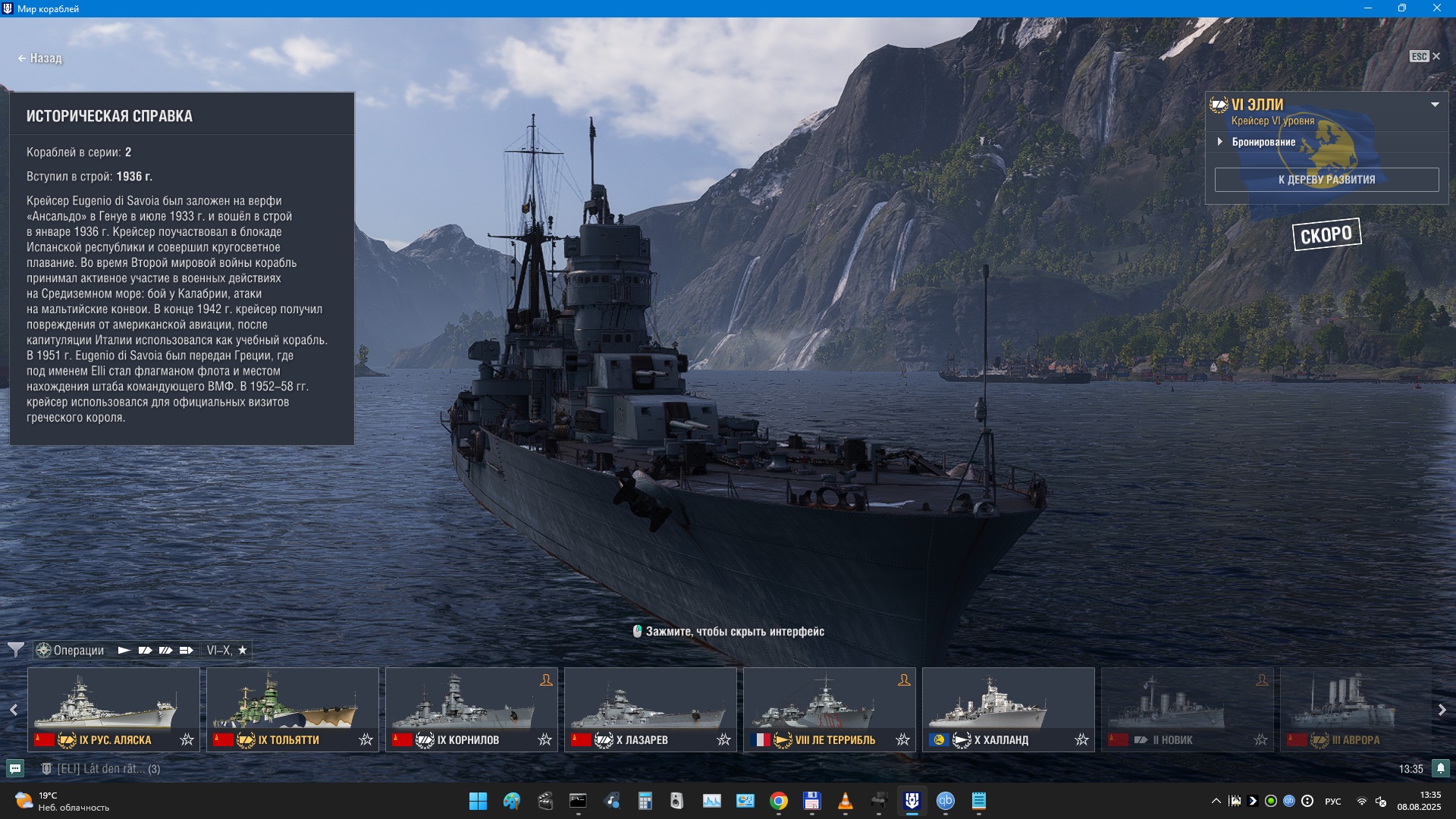1456x819 pixels.
Task: Open qBittorrent in the taskbar
Action: (946, 801)
